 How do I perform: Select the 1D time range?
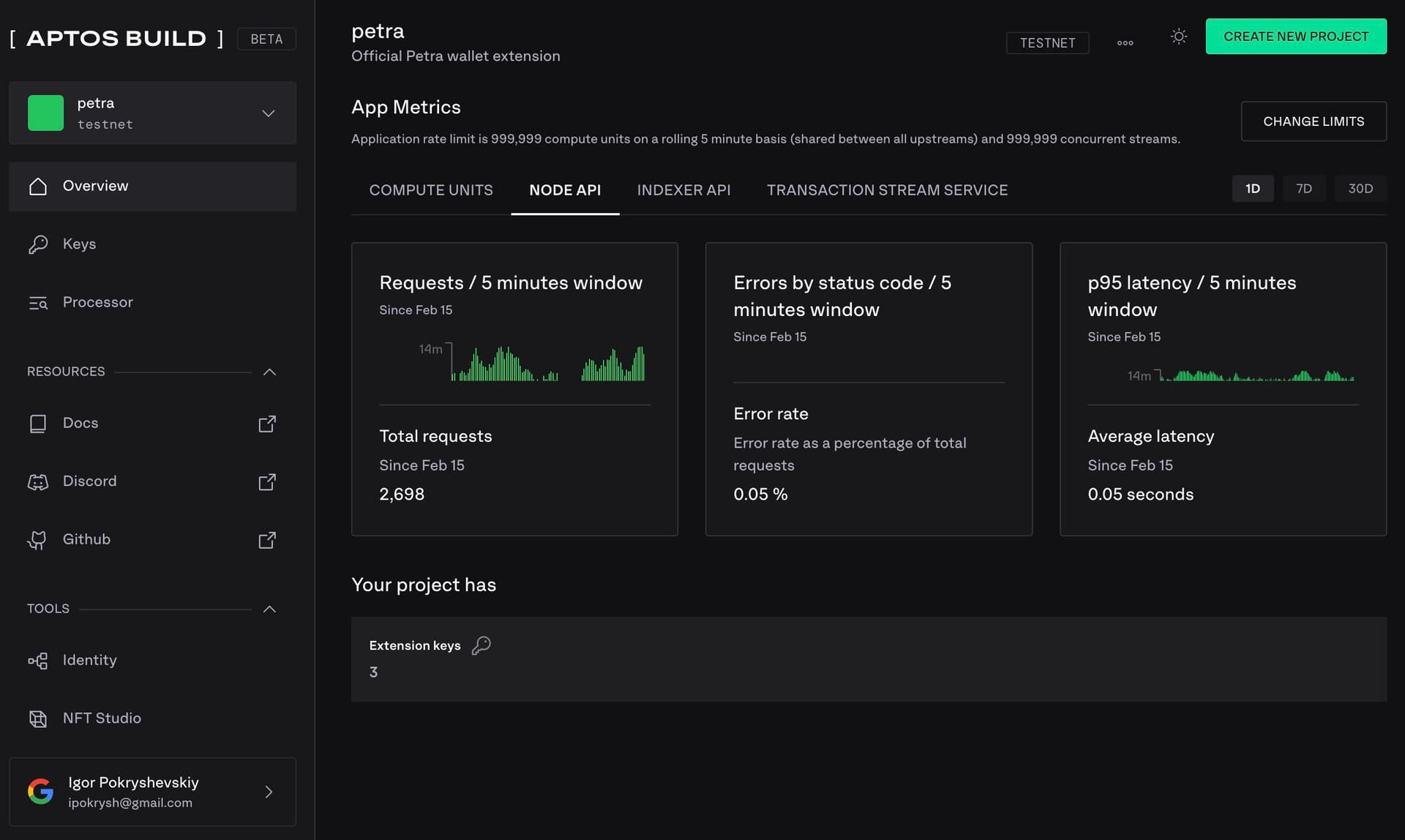pyautogui.click(x=1253, y=189)
